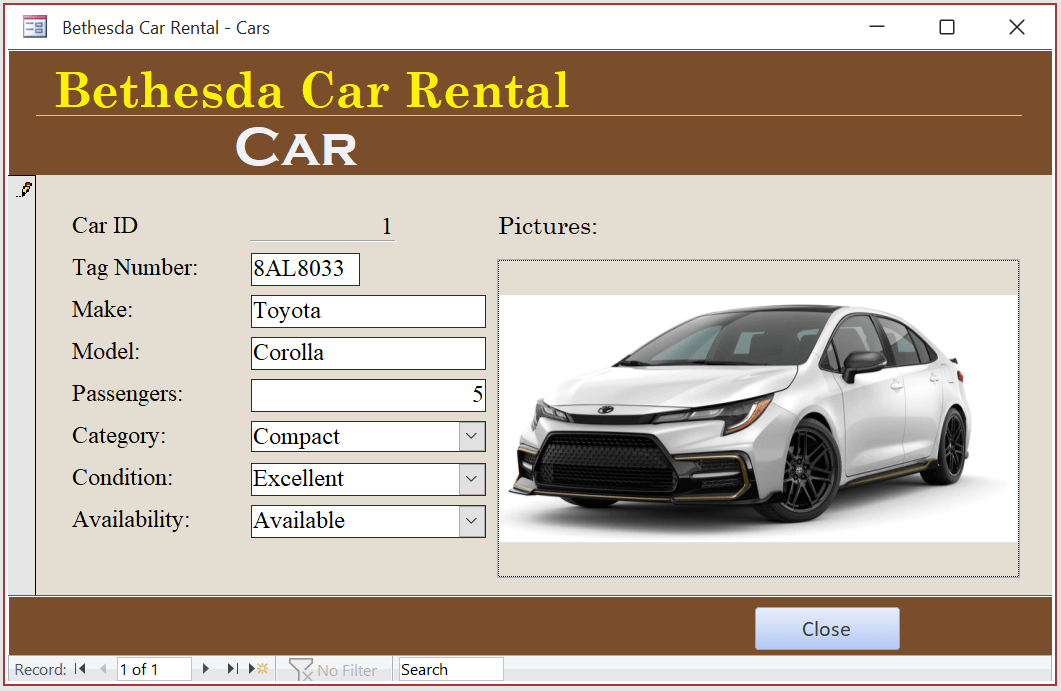Select the record counter showing 1 of 1
The width and height of the screenshot is (1061, 691).
point(154,669)
